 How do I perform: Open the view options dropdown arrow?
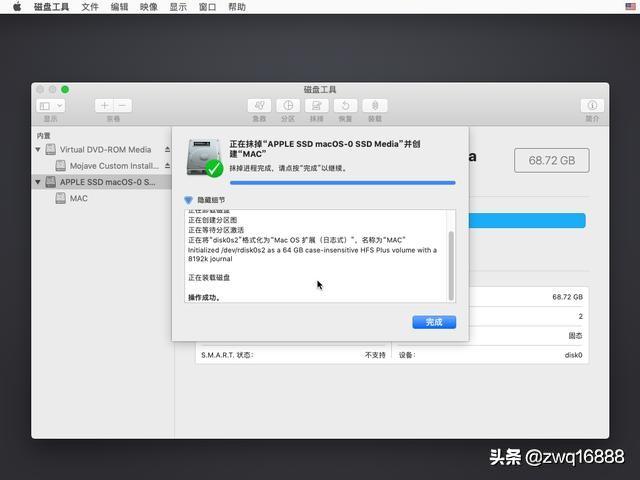(60, 106)
